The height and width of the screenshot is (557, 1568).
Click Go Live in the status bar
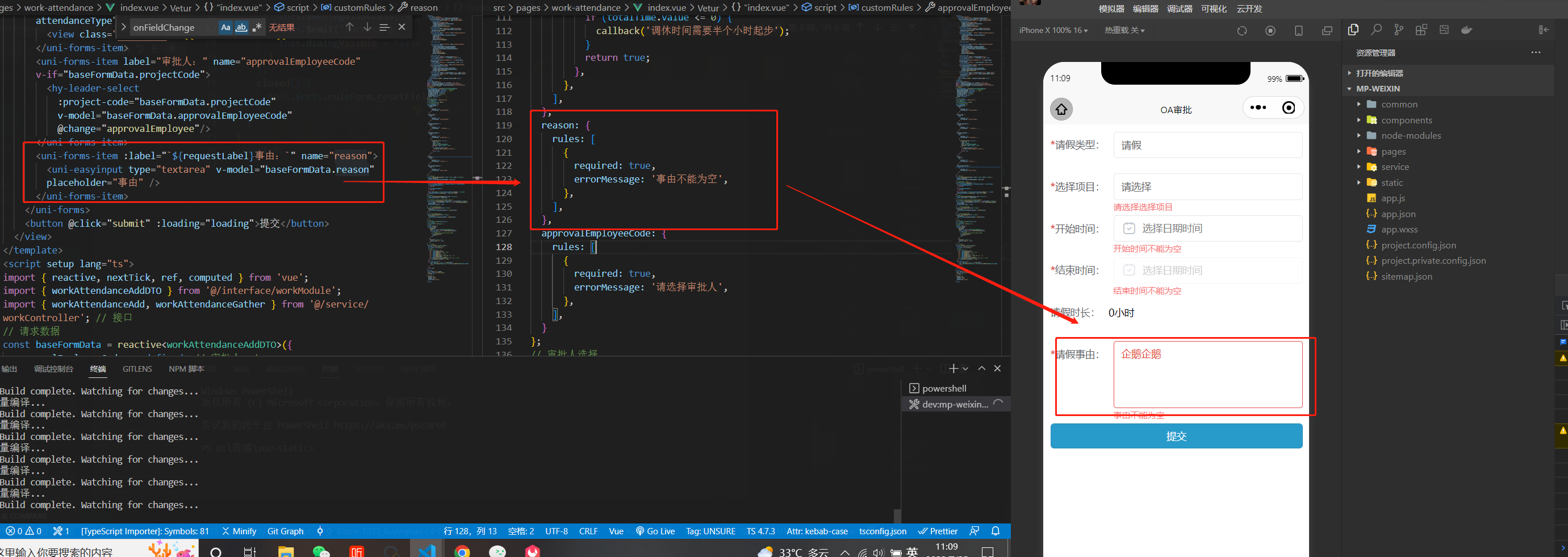point(655,531)
